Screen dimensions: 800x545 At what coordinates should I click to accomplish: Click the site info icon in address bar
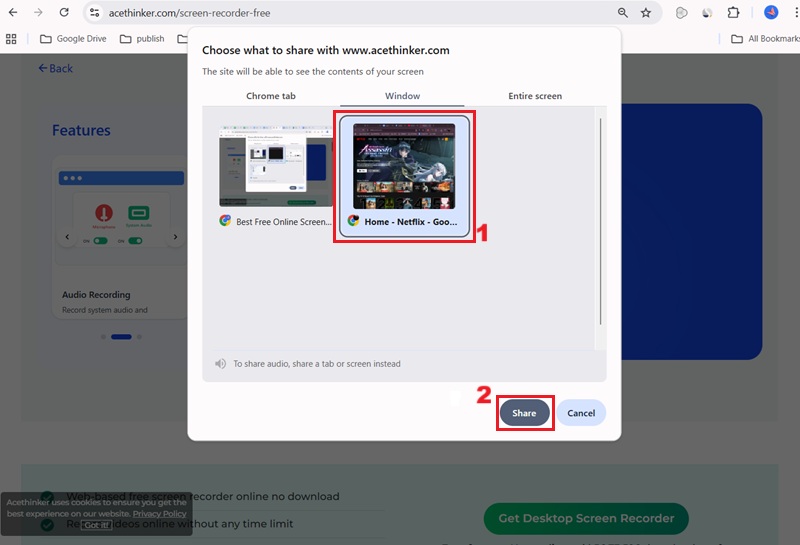(x=94, y=13)
